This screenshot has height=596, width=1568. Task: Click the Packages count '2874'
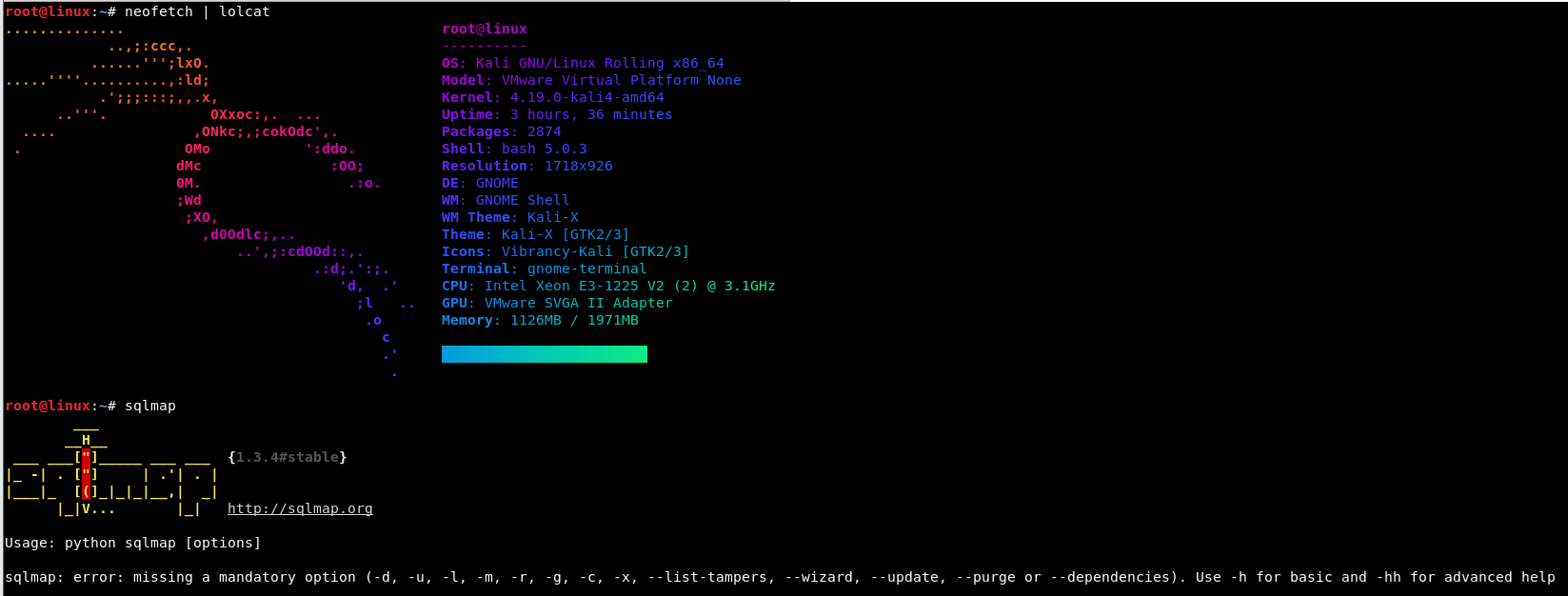tap(545, 131)
